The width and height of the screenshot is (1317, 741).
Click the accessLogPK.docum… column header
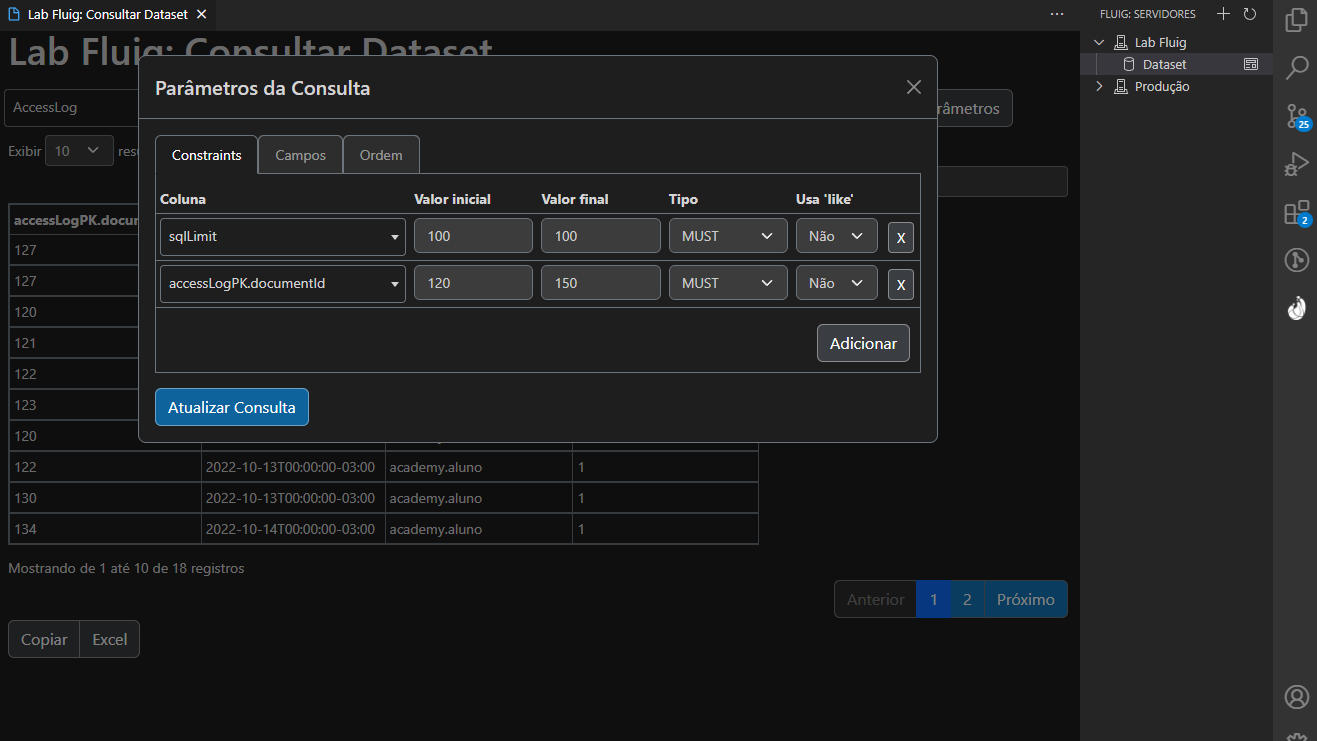[x=73, y=220]
